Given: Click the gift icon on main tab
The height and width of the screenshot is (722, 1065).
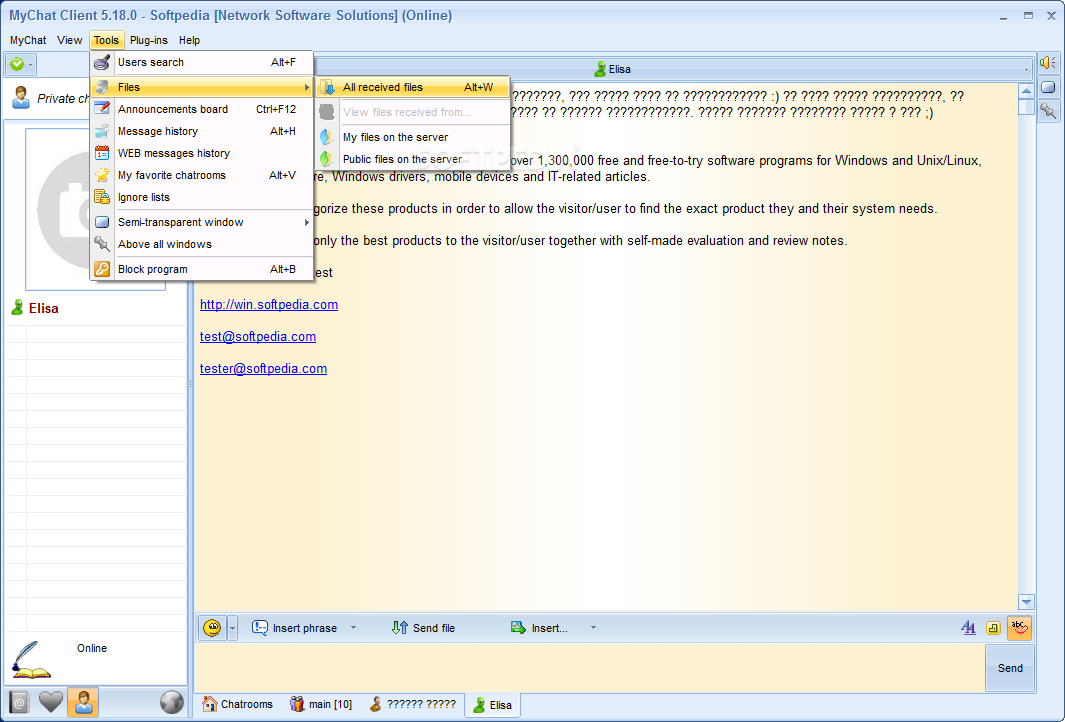Looking at the screenshot, I should click(297, 704).
